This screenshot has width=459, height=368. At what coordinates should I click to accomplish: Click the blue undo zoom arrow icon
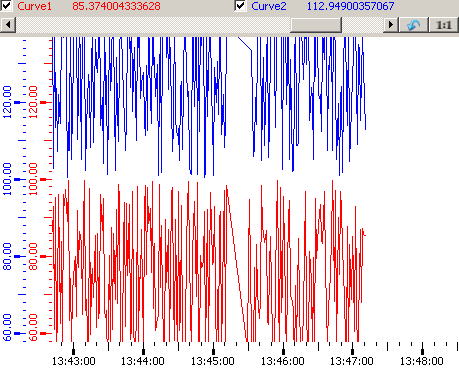[413, 25]
